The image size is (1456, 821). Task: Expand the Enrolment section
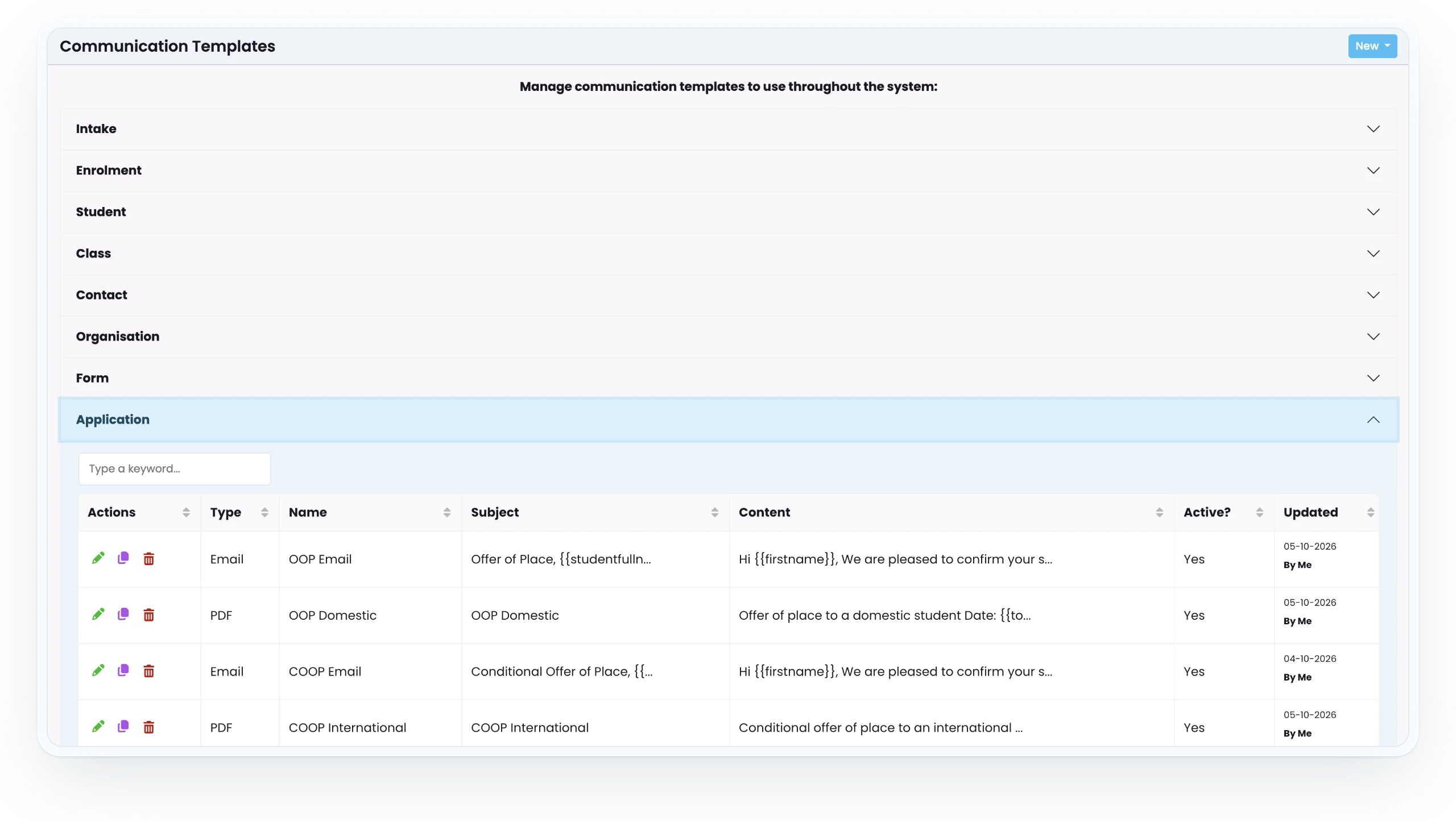[729, 171]
